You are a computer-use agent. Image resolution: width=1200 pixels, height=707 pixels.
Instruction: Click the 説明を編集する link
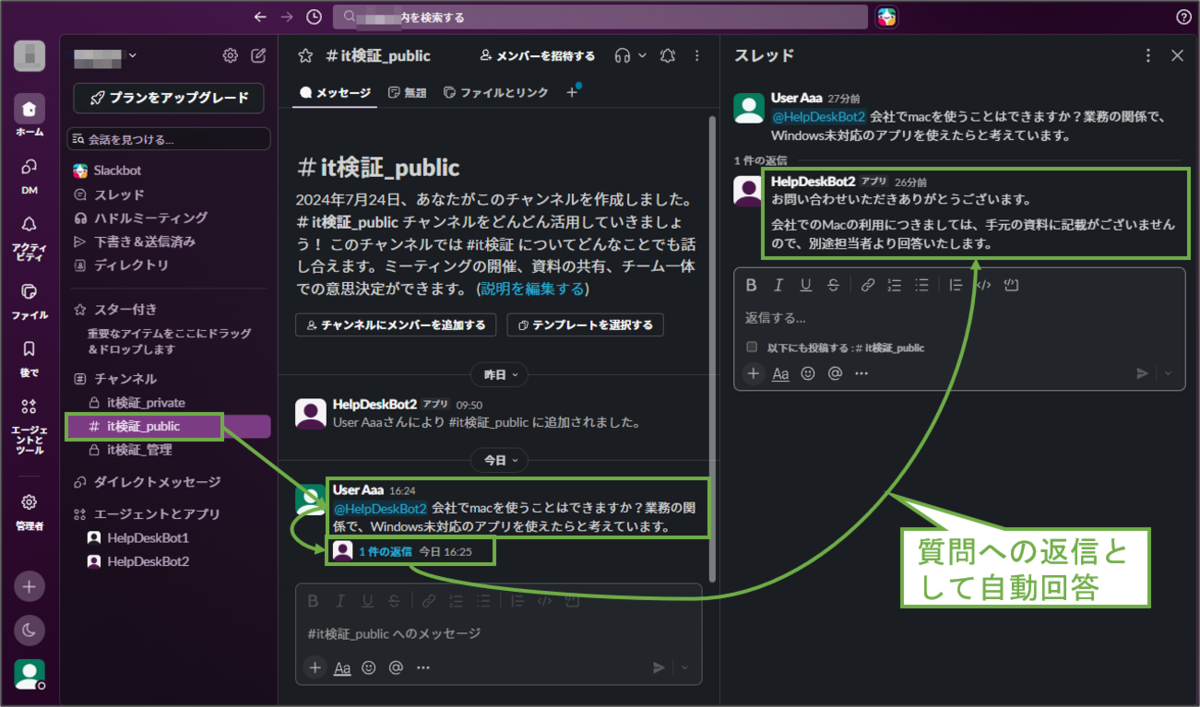tap(532, 290)
